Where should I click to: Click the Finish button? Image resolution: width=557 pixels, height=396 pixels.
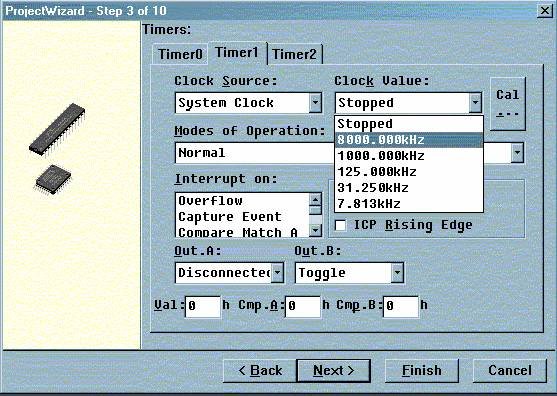tap(421, 370)
